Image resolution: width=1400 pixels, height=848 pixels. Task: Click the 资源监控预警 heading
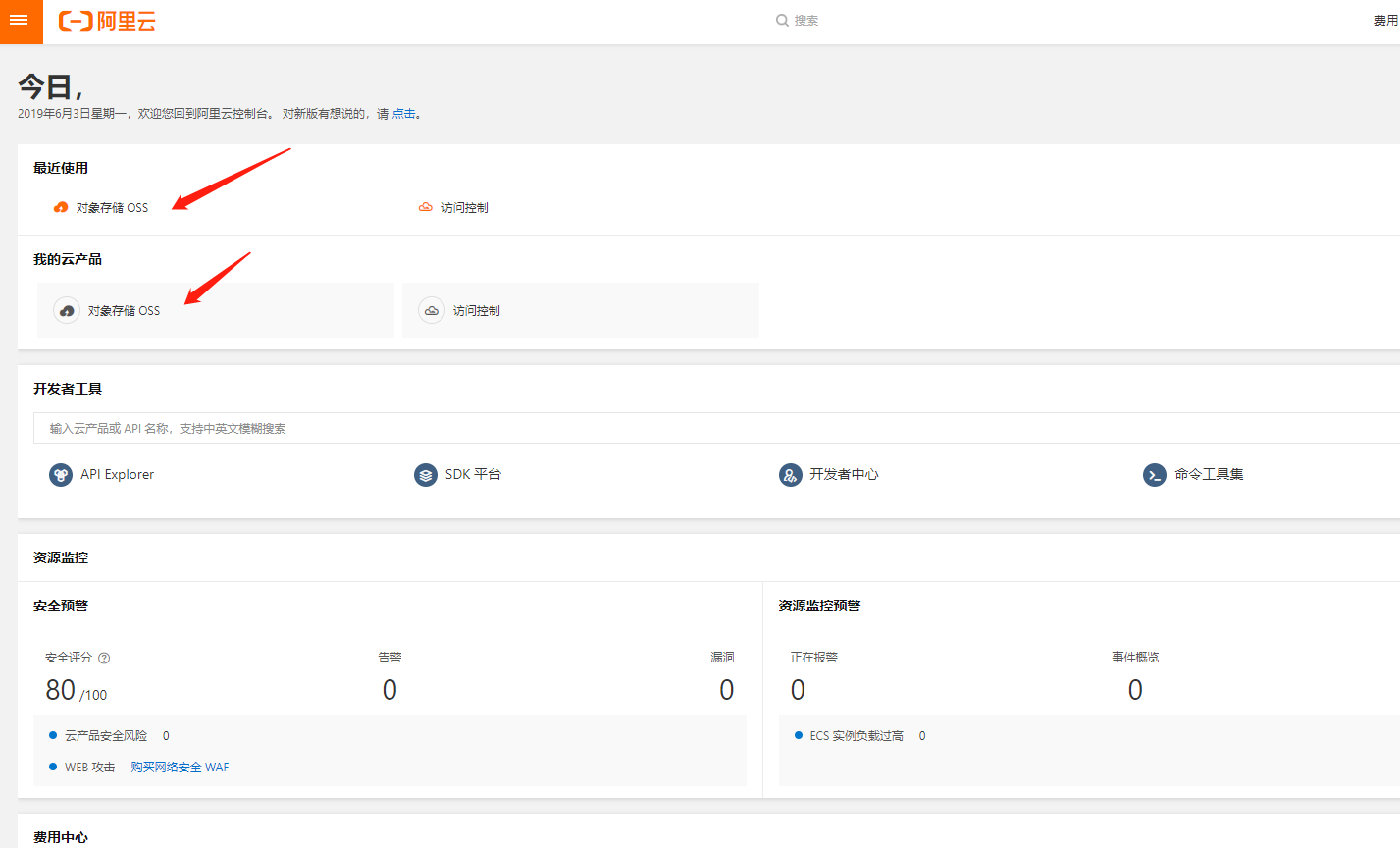point(819,606)
